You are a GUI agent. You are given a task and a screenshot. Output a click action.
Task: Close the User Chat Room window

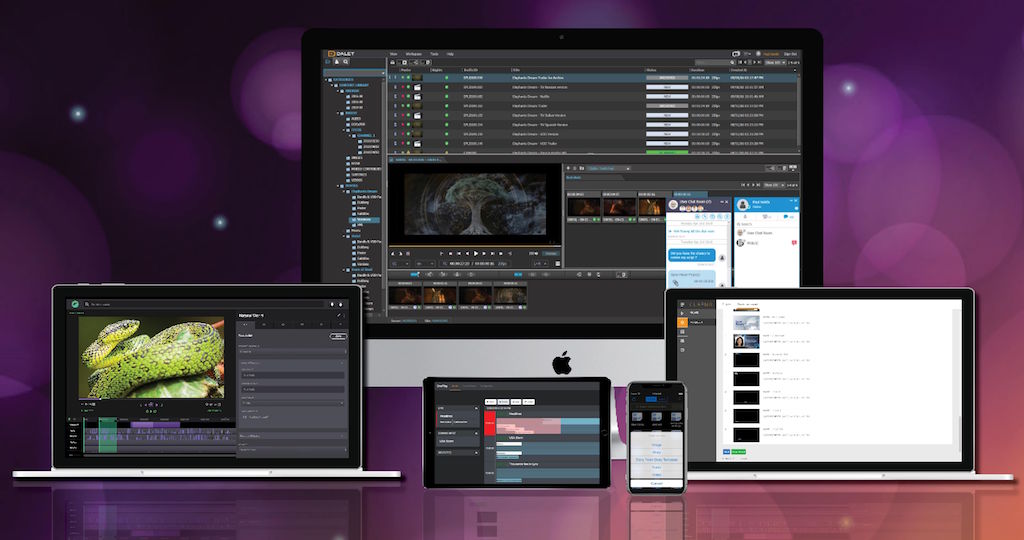[727, 202]
